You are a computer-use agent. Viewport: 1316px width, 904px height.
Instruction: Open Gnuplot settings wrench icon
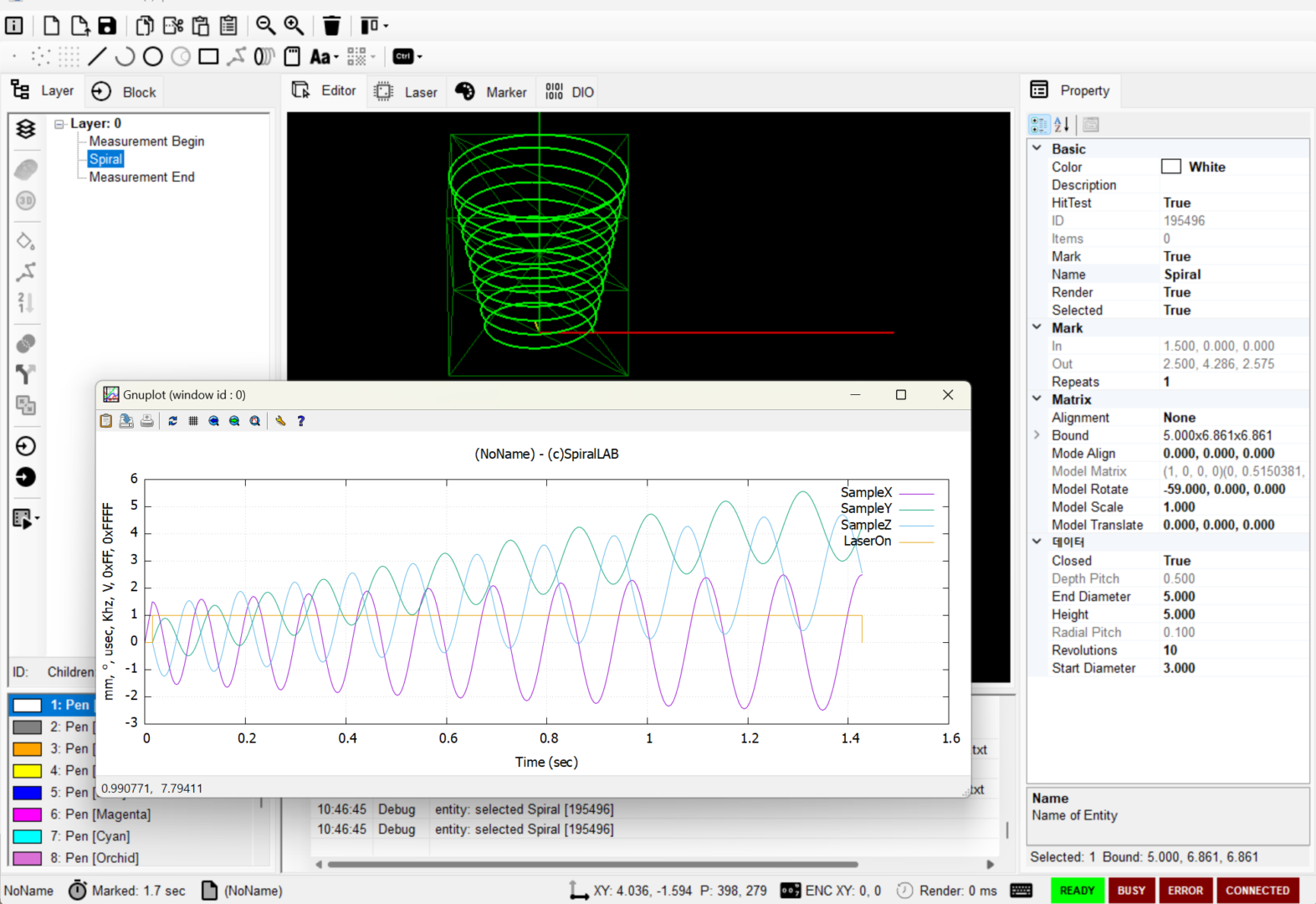click(x=280, y=421)
